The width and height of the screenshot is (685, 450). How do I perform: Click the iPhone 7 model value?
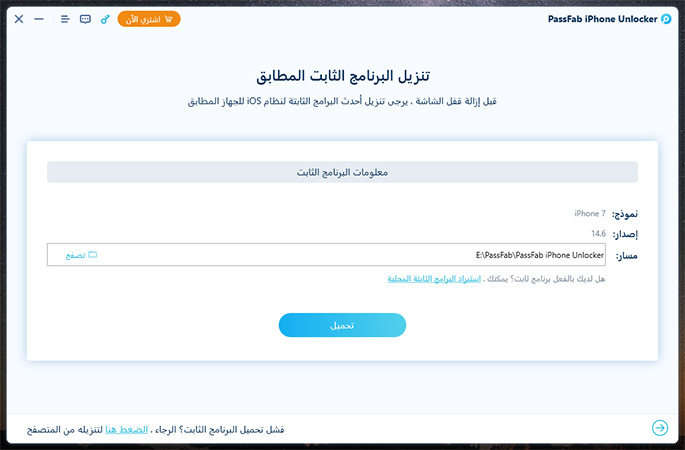click(590, 214)
